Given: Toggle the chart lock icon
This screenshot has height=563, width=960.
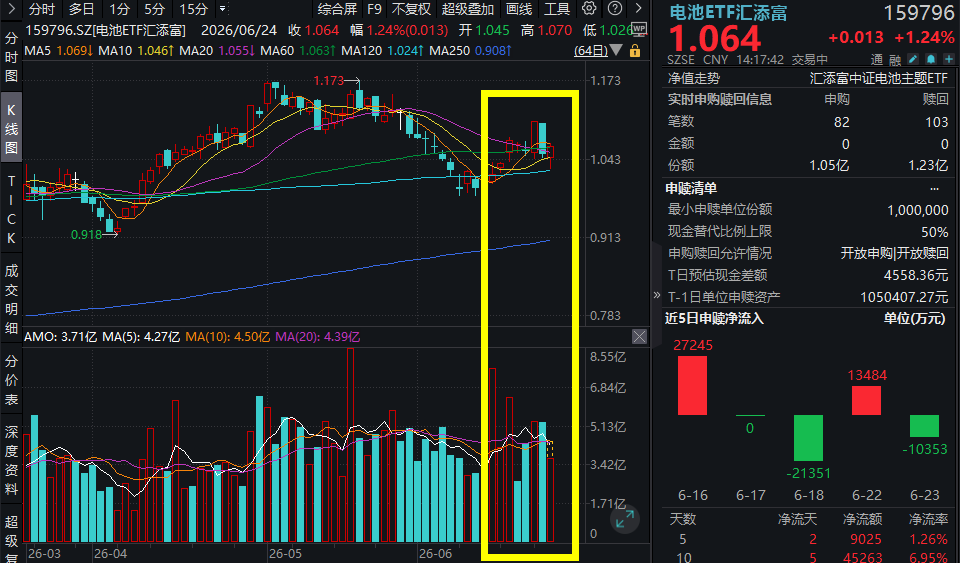Looking at the screenshot, I should [x=635, y=51].
